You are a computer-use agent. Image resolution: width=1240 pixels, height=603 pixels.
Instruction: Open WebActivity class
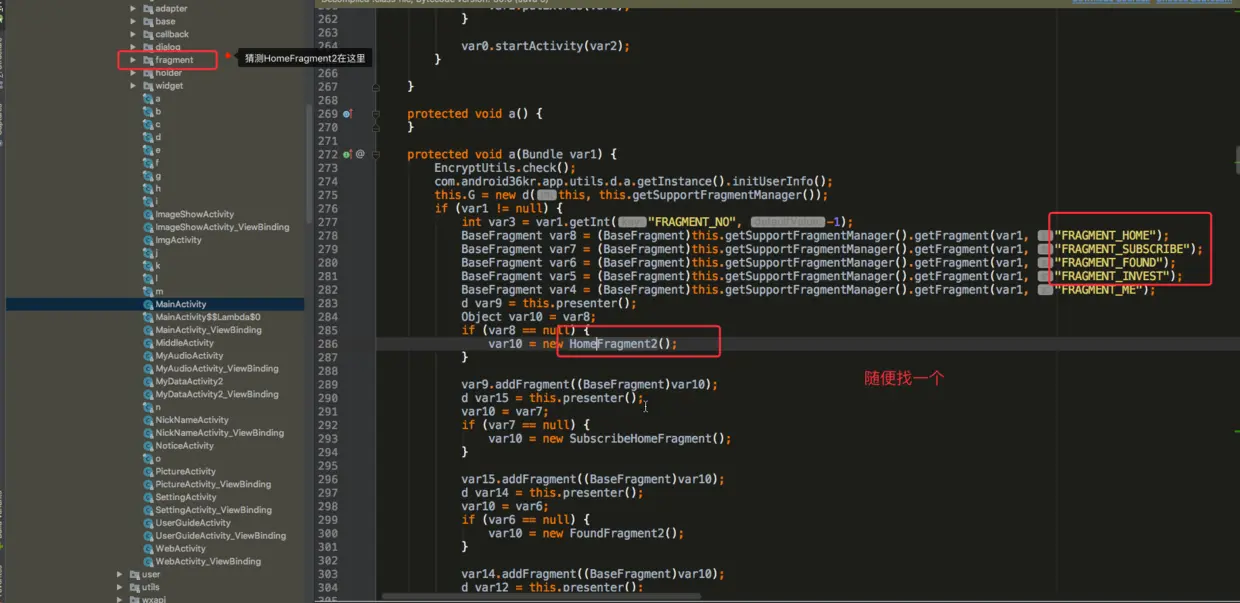[x=180, y=549]
